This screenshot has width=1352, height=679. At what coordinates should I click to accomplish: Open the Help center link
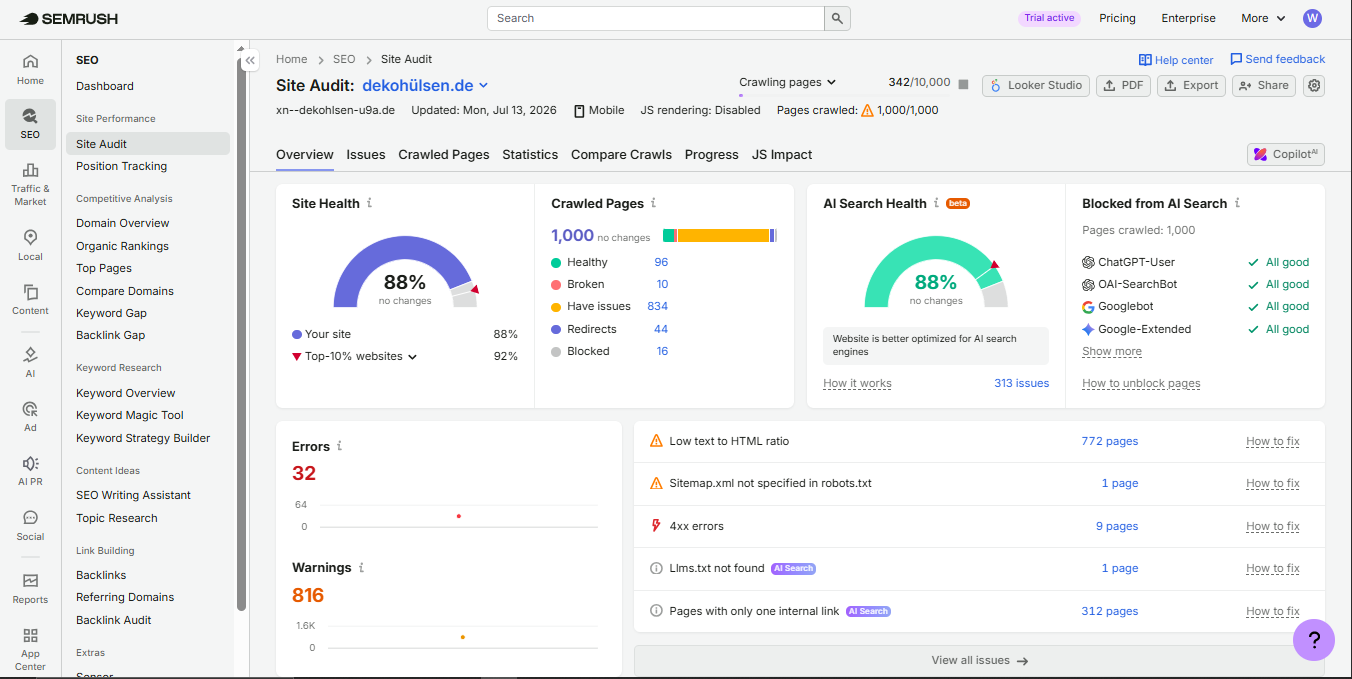(x=1176, y=60)
